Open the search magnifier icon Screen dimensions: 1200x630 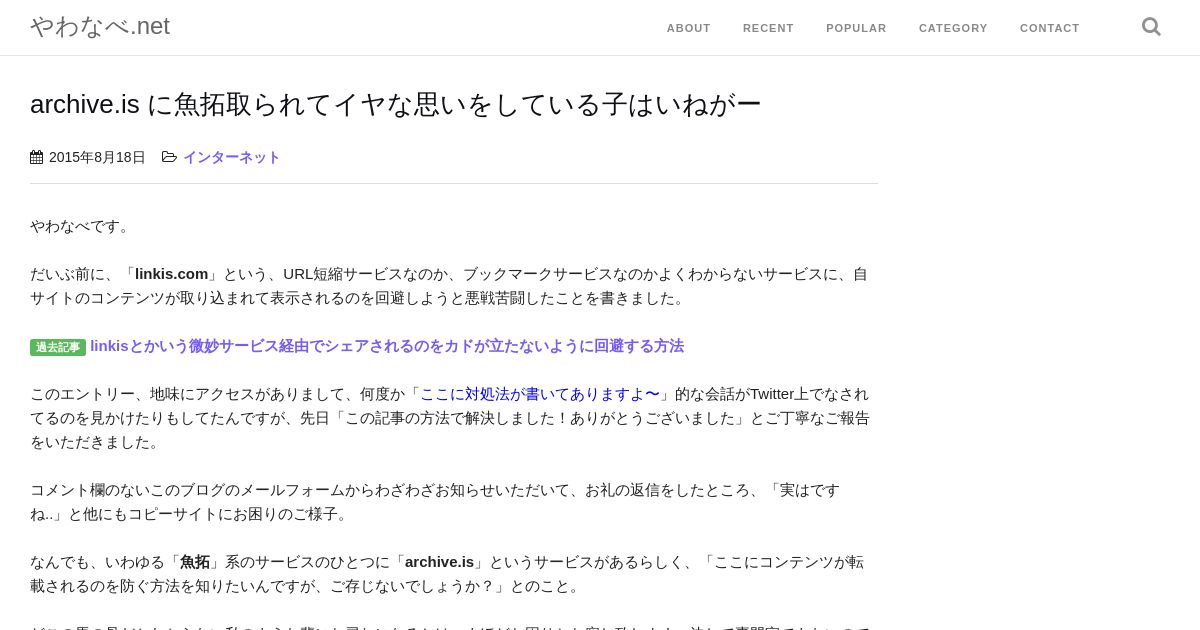pos(1151,27)
